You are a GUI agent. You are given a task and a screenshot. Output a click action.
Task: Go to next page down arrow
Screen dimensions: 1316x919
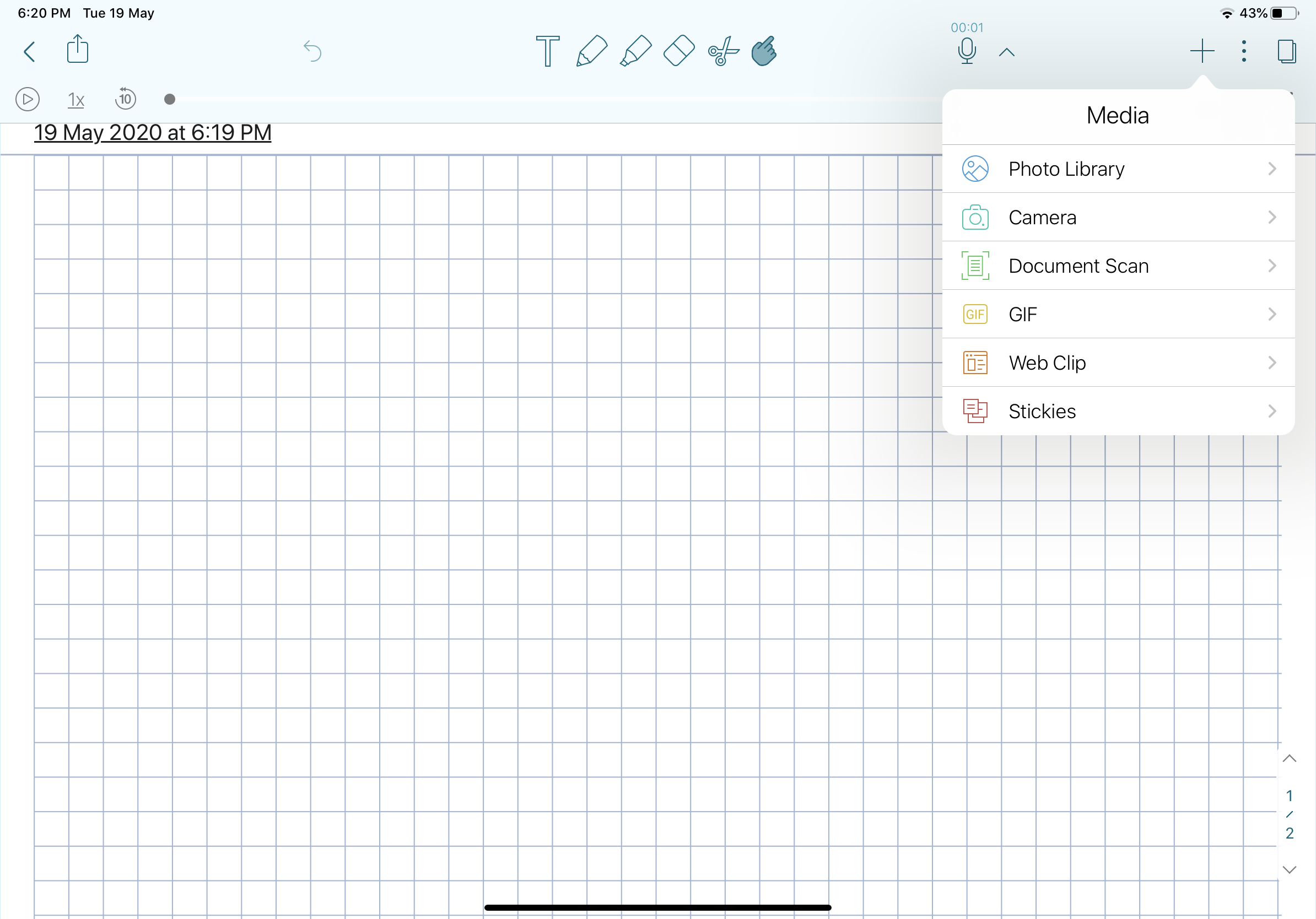[x=1289, y=870]
